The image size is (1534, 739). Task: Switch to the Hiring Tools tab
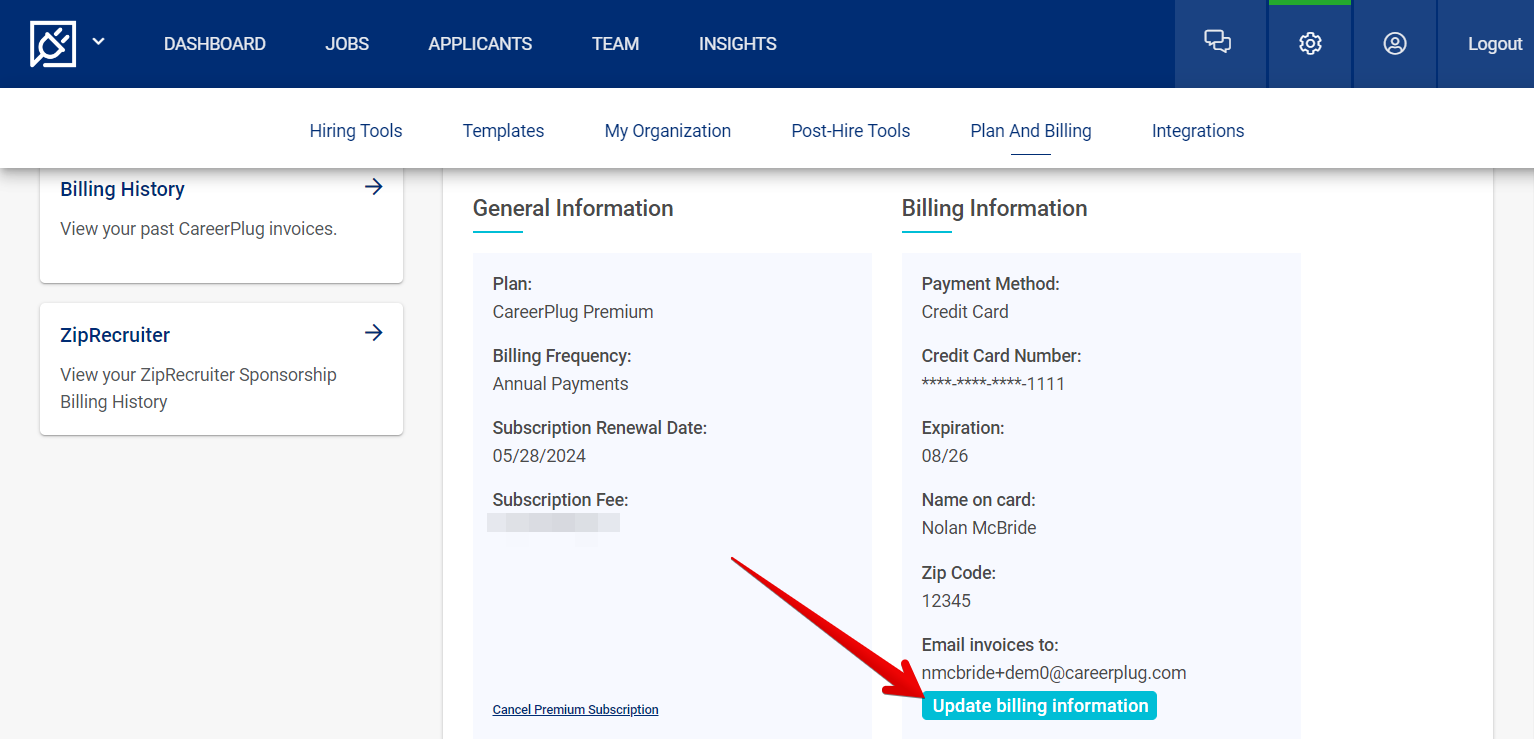[x=356, y=131]
